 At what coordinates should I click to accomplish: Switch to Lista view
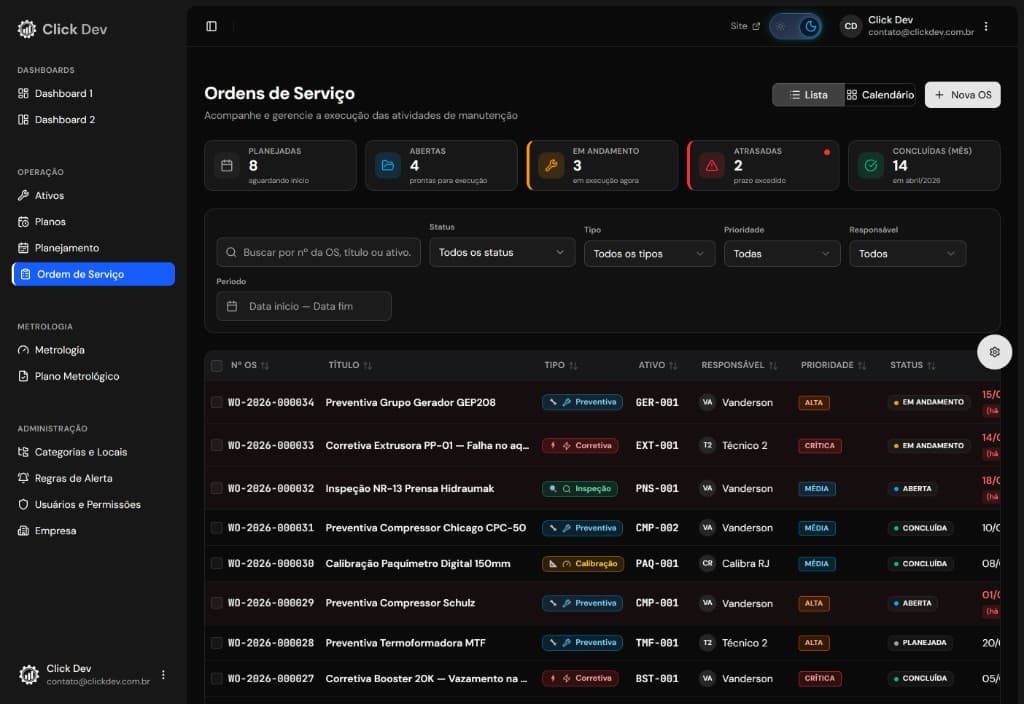point(808,95)
